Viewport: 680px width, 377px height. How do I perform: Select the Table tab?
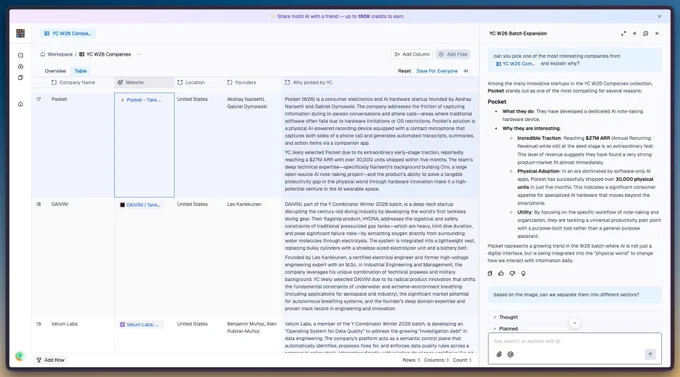click(x=81, y=71)
